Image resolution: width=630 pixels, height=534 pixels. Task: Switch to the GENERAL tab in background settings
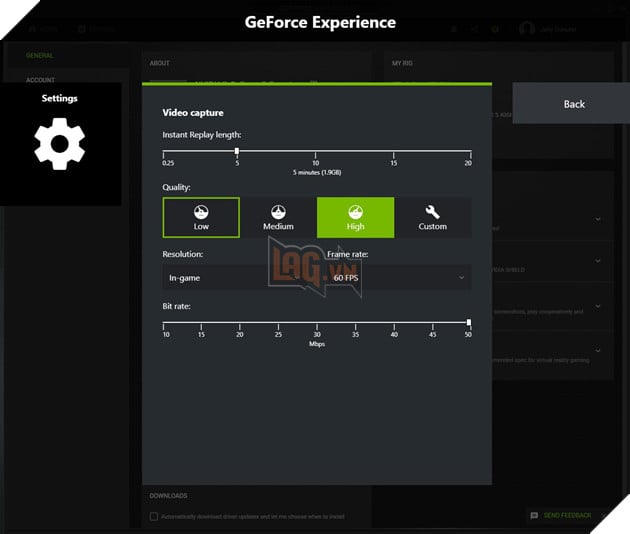pyautogui.click(x=39, y=55)
